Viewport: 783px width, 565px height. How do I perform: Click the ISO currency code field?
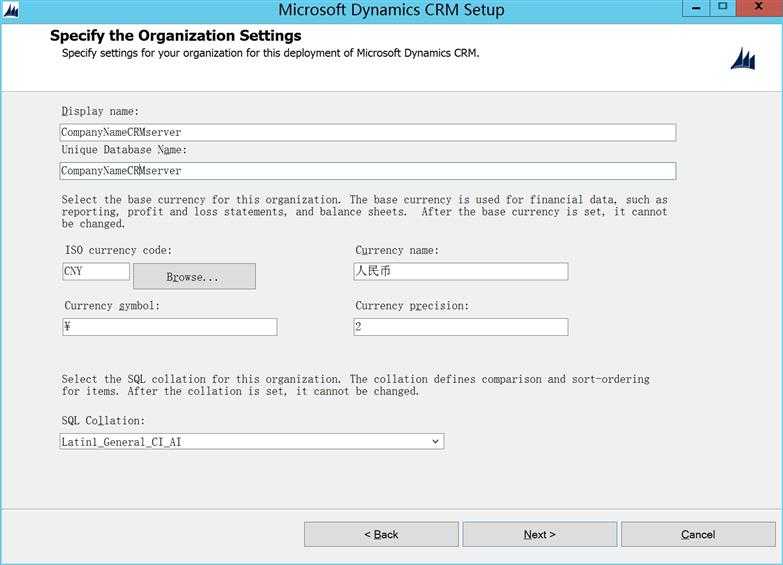(96, 271)
